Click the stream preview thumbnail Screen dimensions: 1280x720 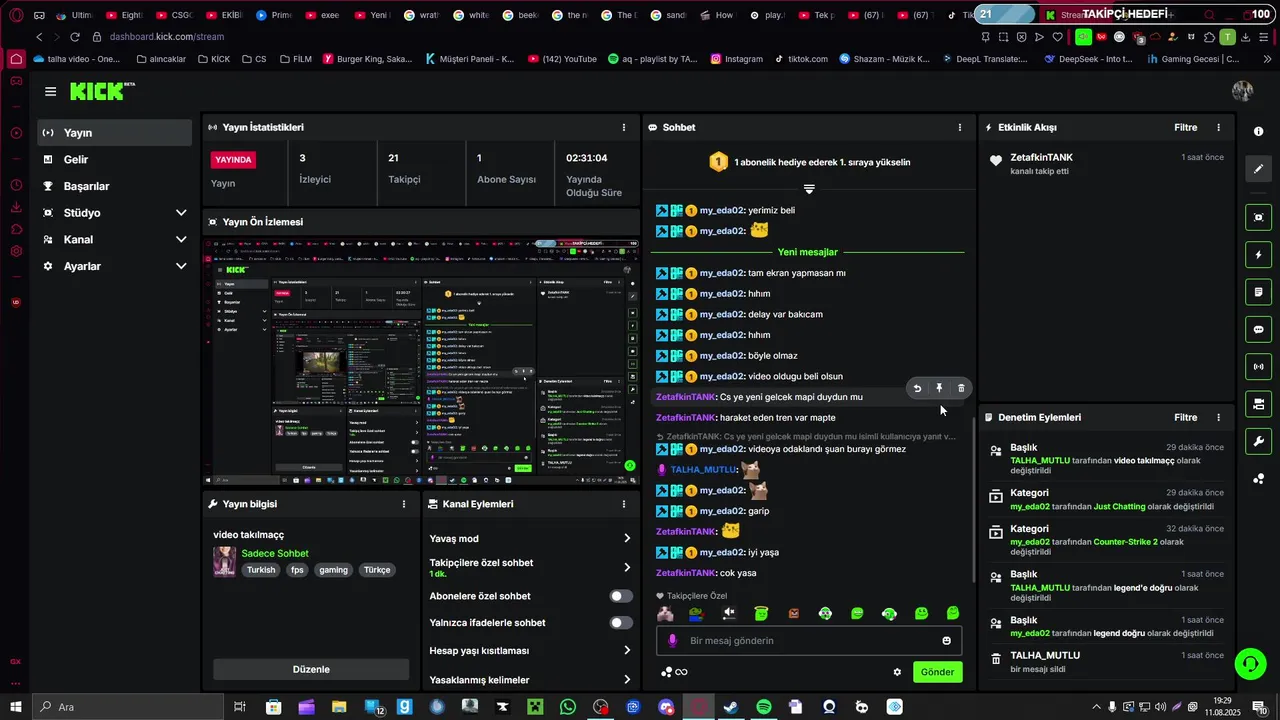point(421,361)
